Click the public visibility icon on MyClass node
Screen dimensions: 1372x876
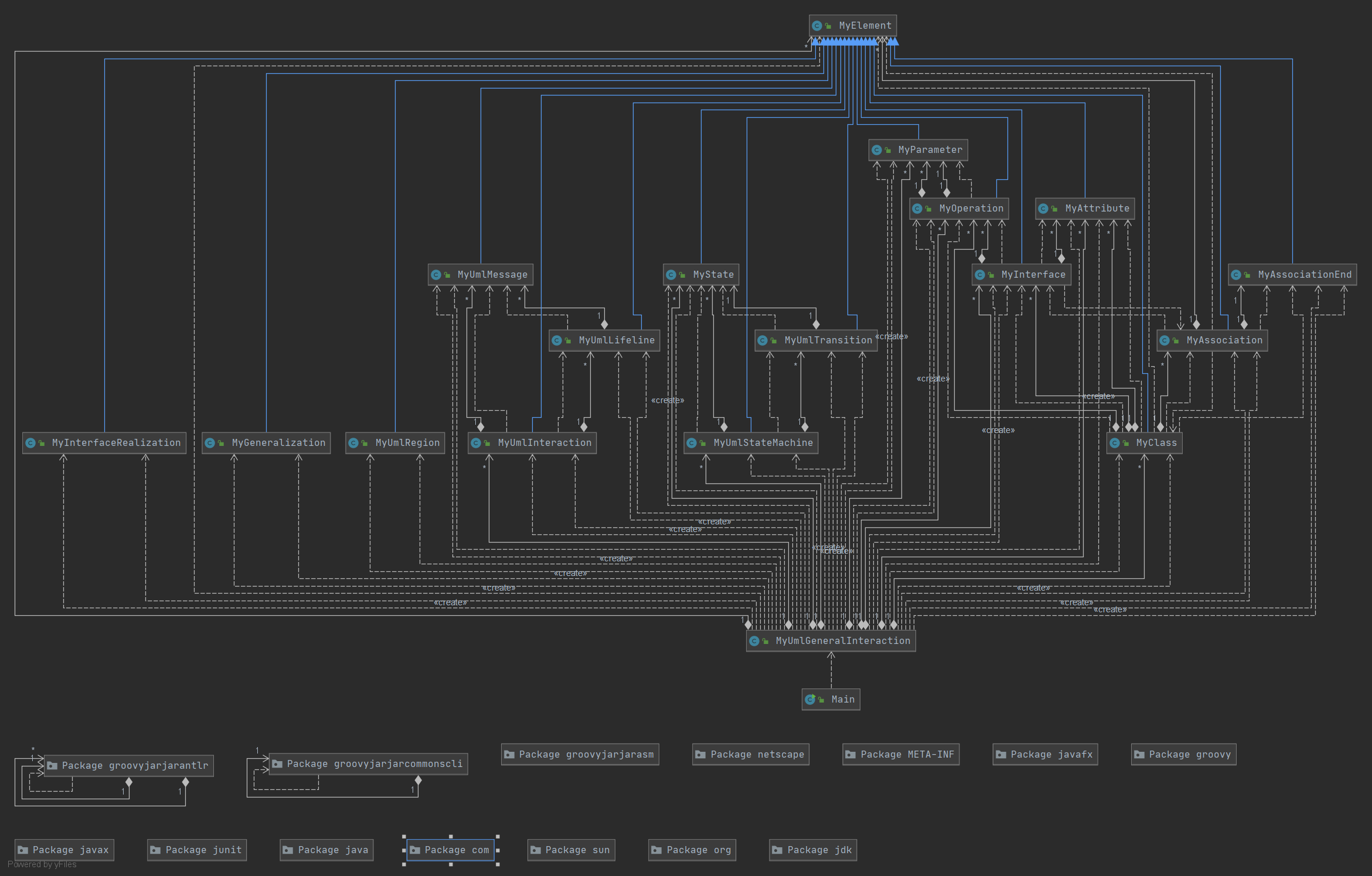(x=1126, y=444)
